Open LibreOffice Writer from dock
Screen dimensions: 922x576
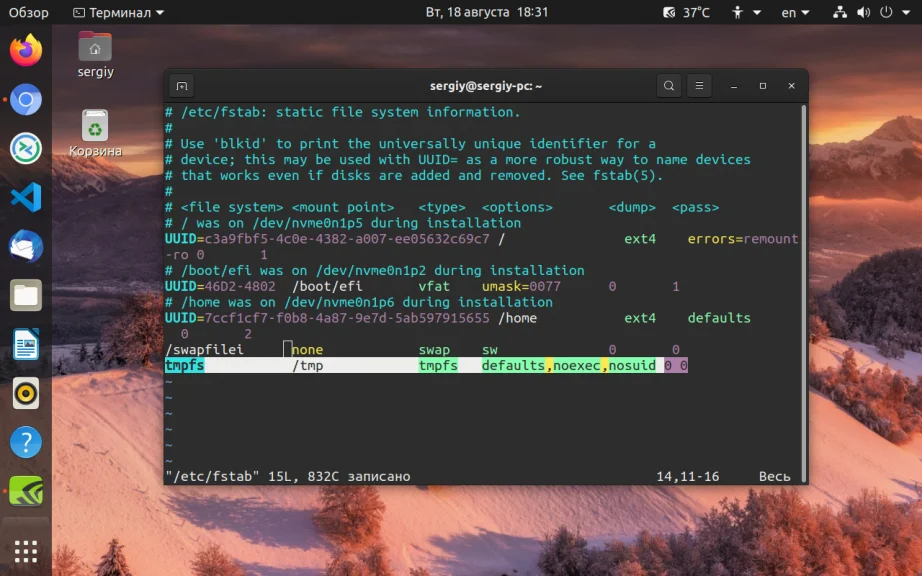[26, 344]
